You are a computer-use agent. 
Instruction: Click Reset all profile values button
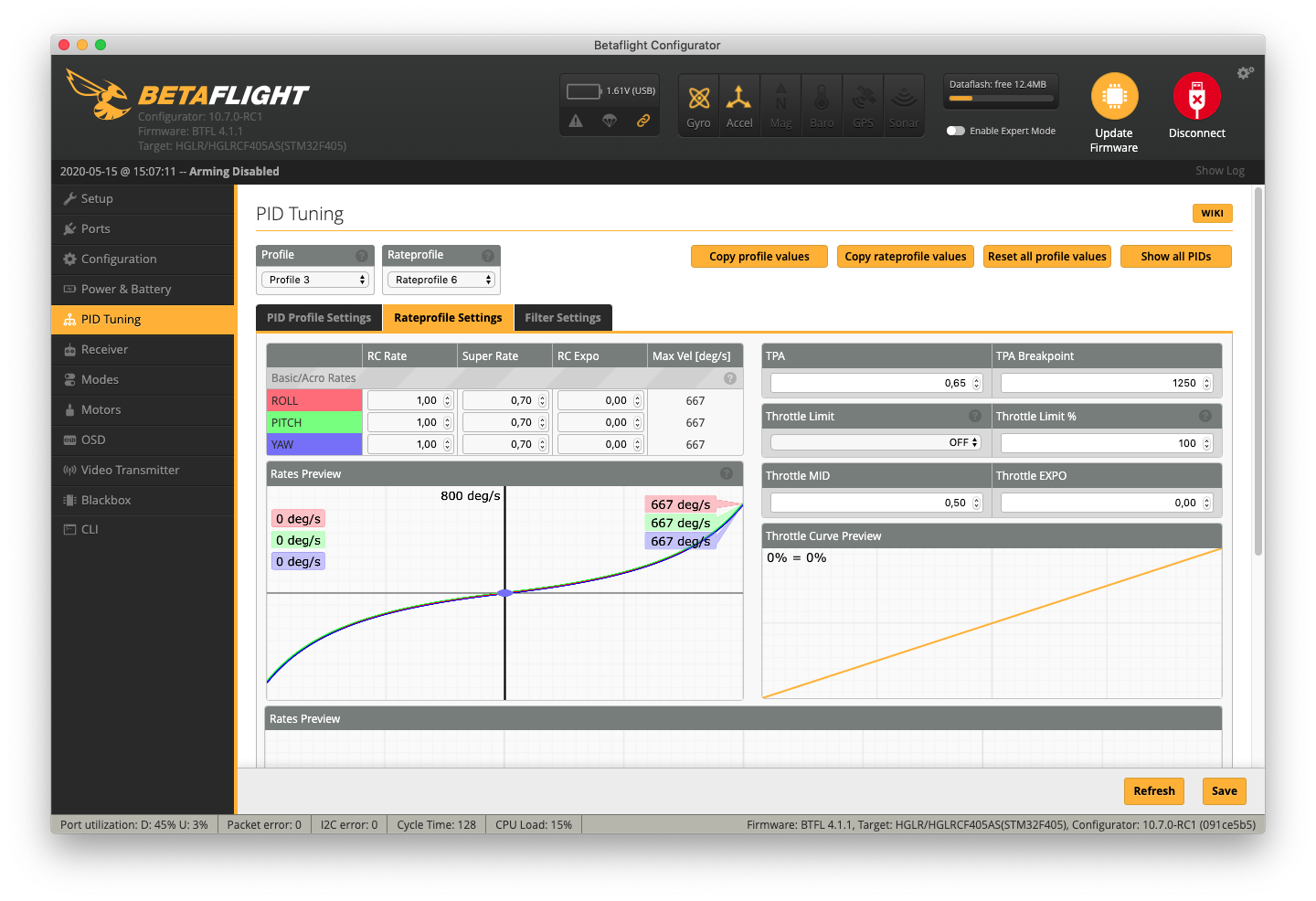pyautogui.click(x=1047, y=257)
